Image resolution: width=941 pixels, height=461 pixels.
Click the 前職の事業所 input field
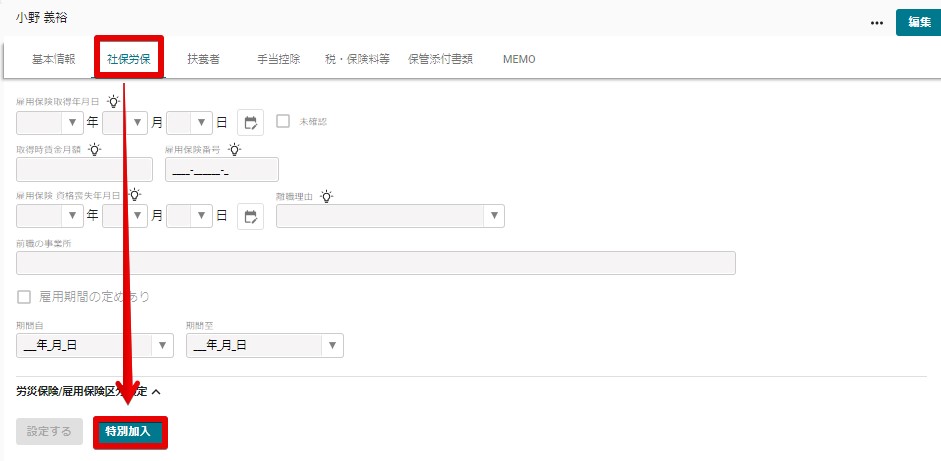click(376, 263)
